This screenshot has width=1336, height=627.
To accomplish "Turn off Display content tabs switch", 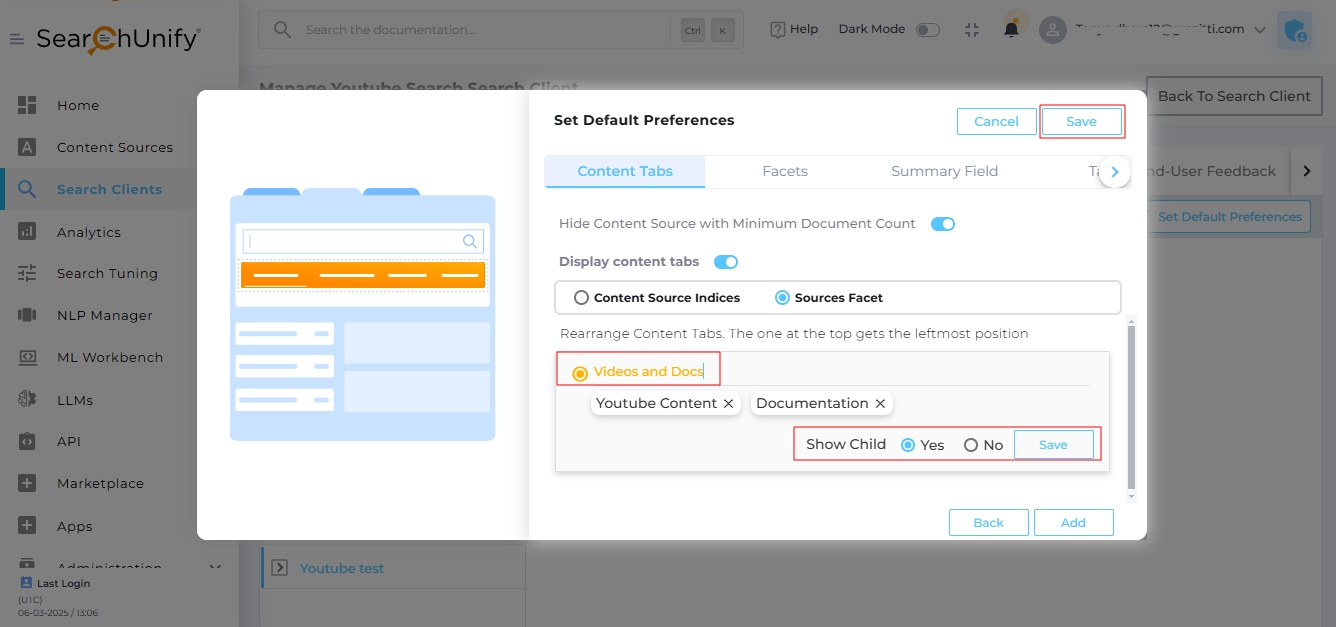I will [725, 262].
